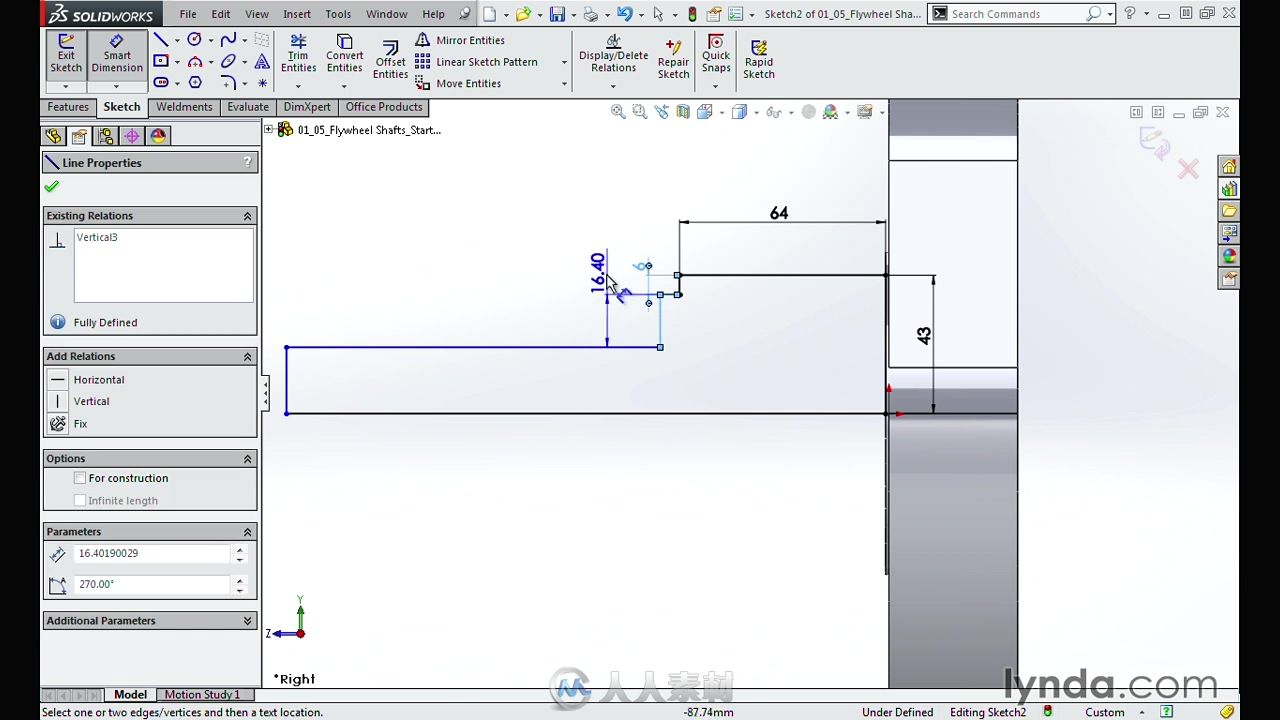Click Quick Snaps tool

pos(716,54)
